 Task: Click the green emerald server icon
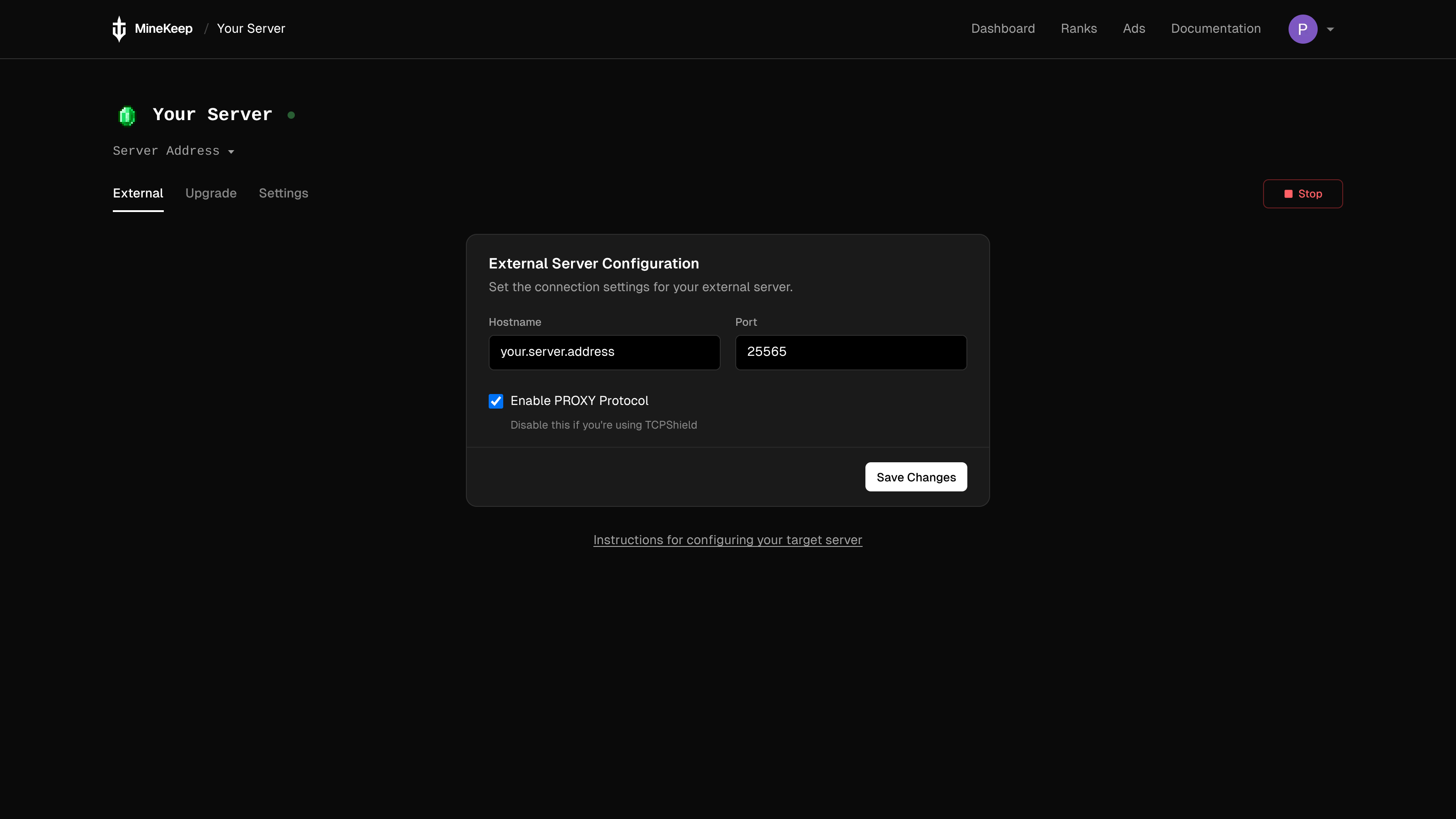(x=126, y=115)
